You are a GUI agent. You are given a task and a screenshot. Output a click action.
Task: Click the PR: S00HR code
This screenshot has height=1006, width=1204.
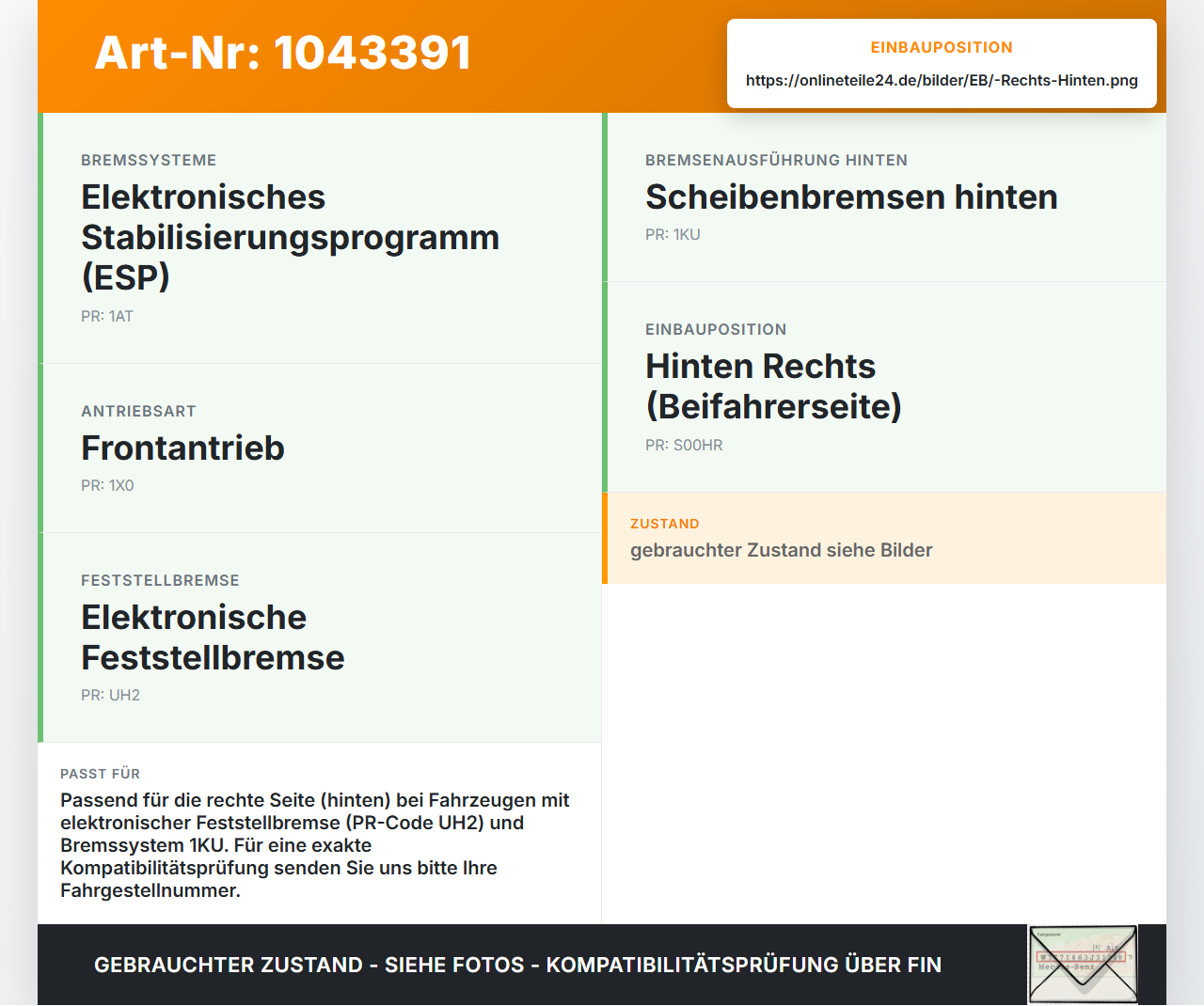[684, 445]
